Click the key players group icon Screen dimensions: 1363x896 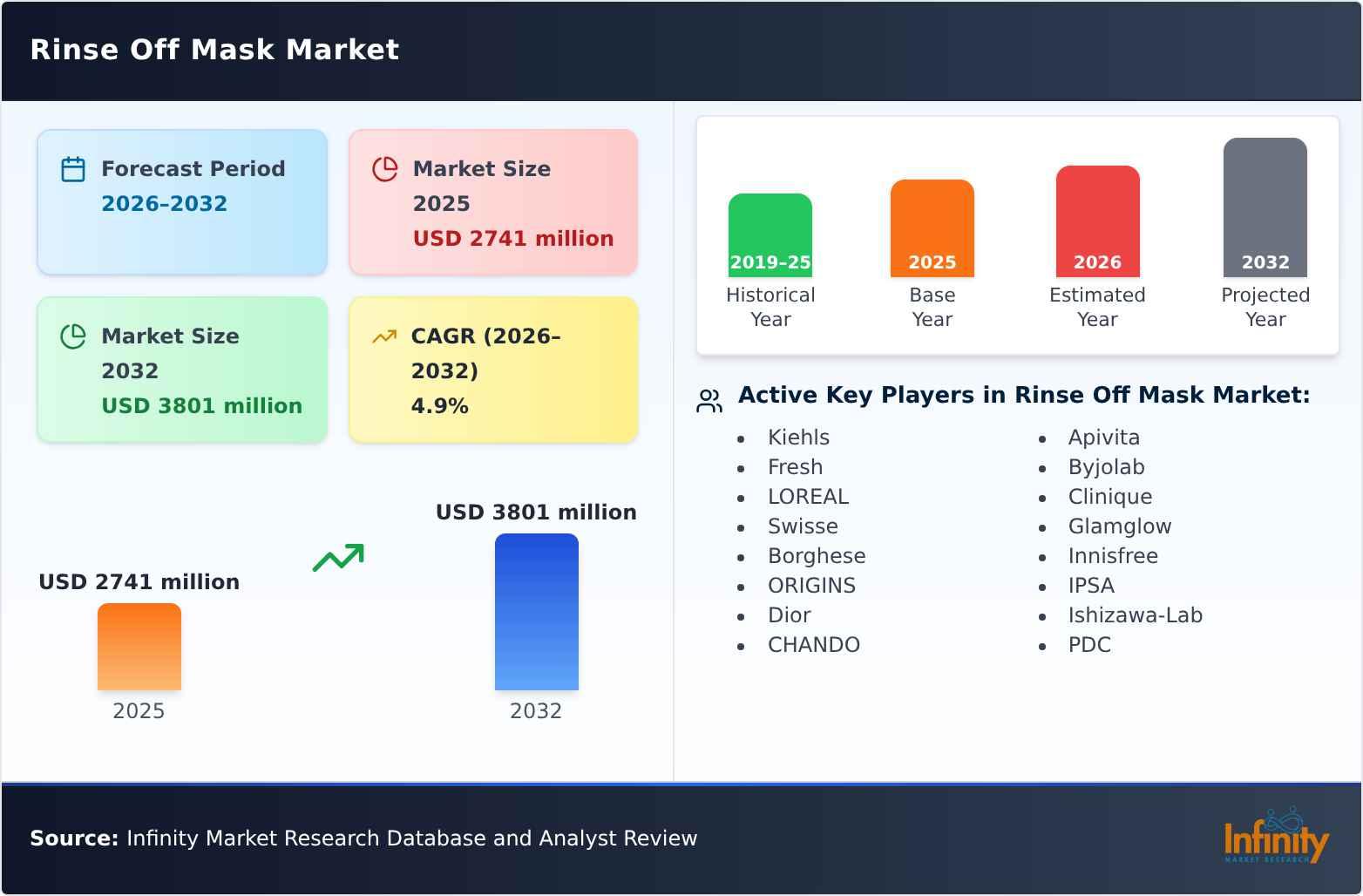click(x=709, y=399)
